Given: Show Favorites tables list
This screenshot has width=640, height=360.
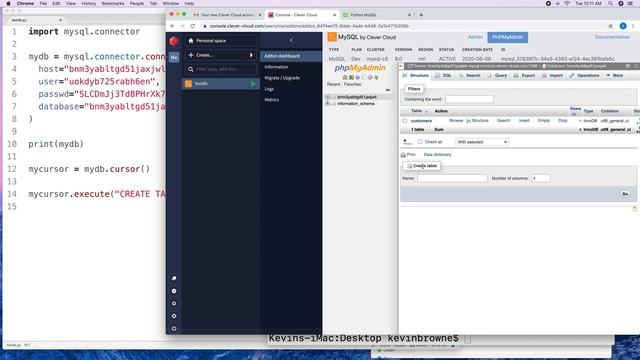Looking at the screenshot, I should (352, 84).
